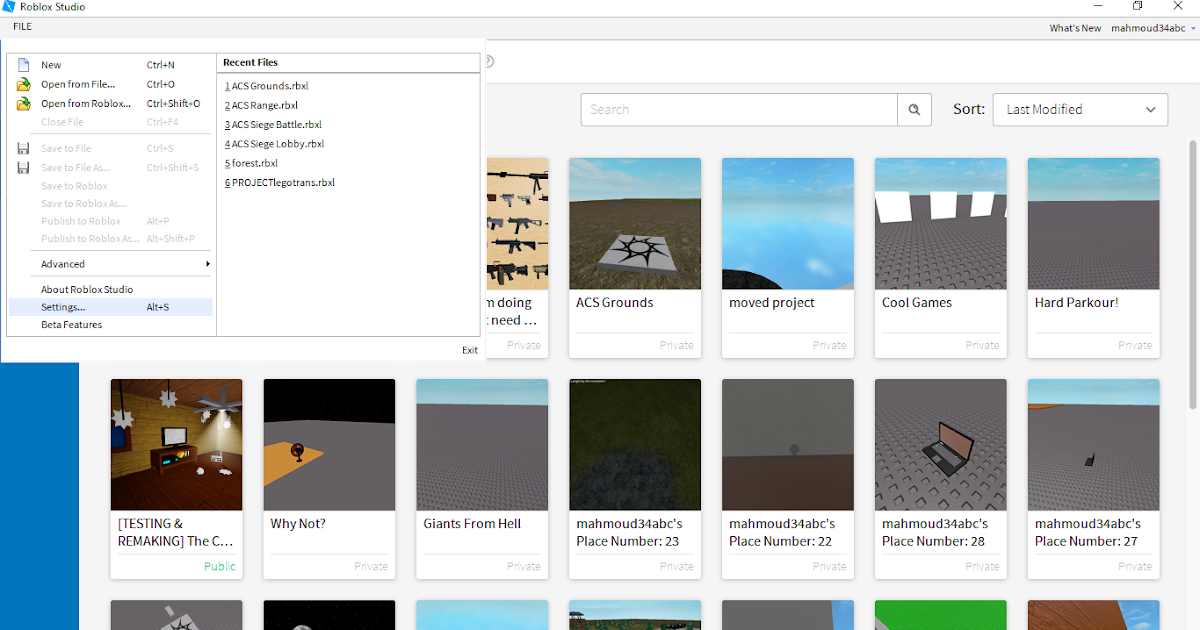Viewport: 1200px width, 630px height.
Task: Open the Last Modified sort dropdown
Action: click(1079, 109)
